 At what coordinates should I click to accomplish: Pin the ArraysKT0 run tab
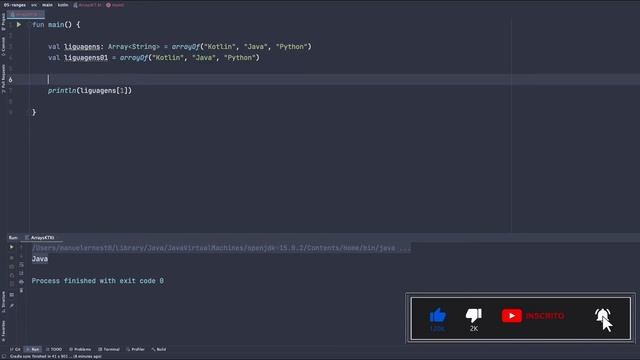11,306
